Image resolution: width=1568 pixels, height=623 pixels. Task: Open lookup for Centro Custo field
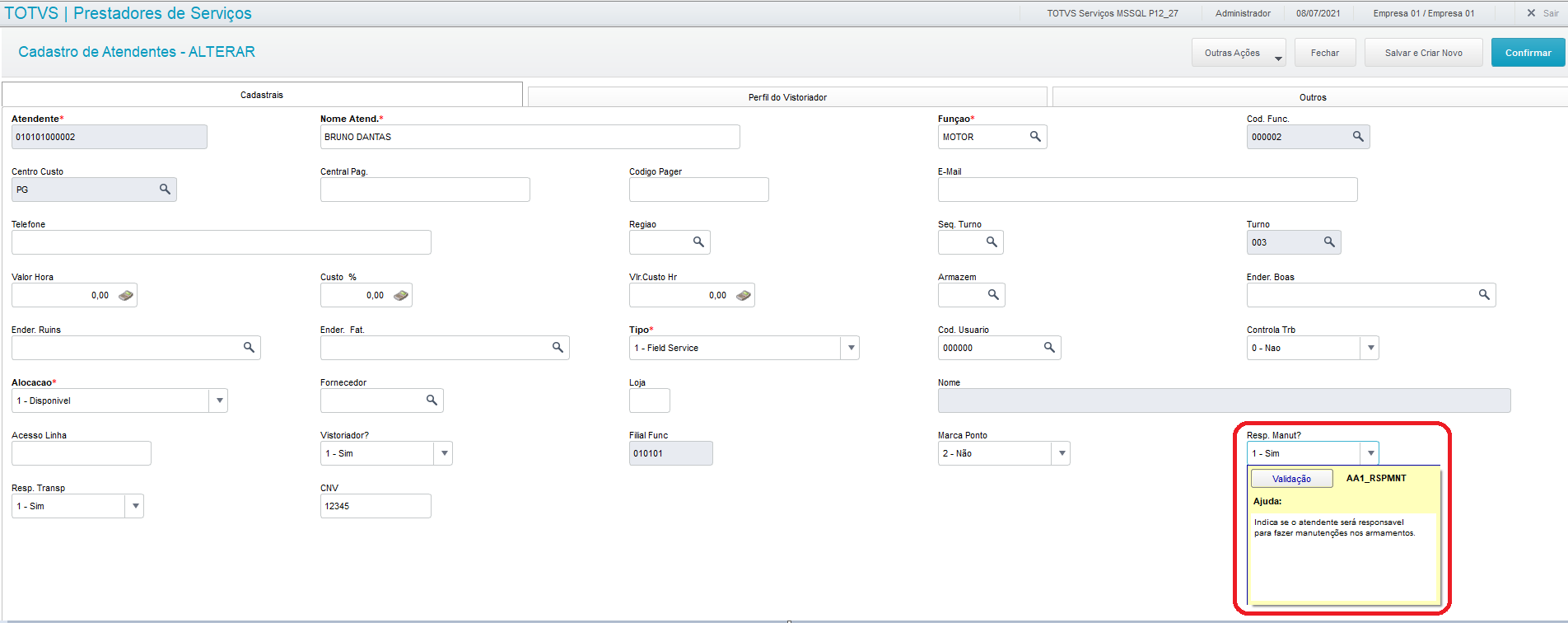pos(165,190)
